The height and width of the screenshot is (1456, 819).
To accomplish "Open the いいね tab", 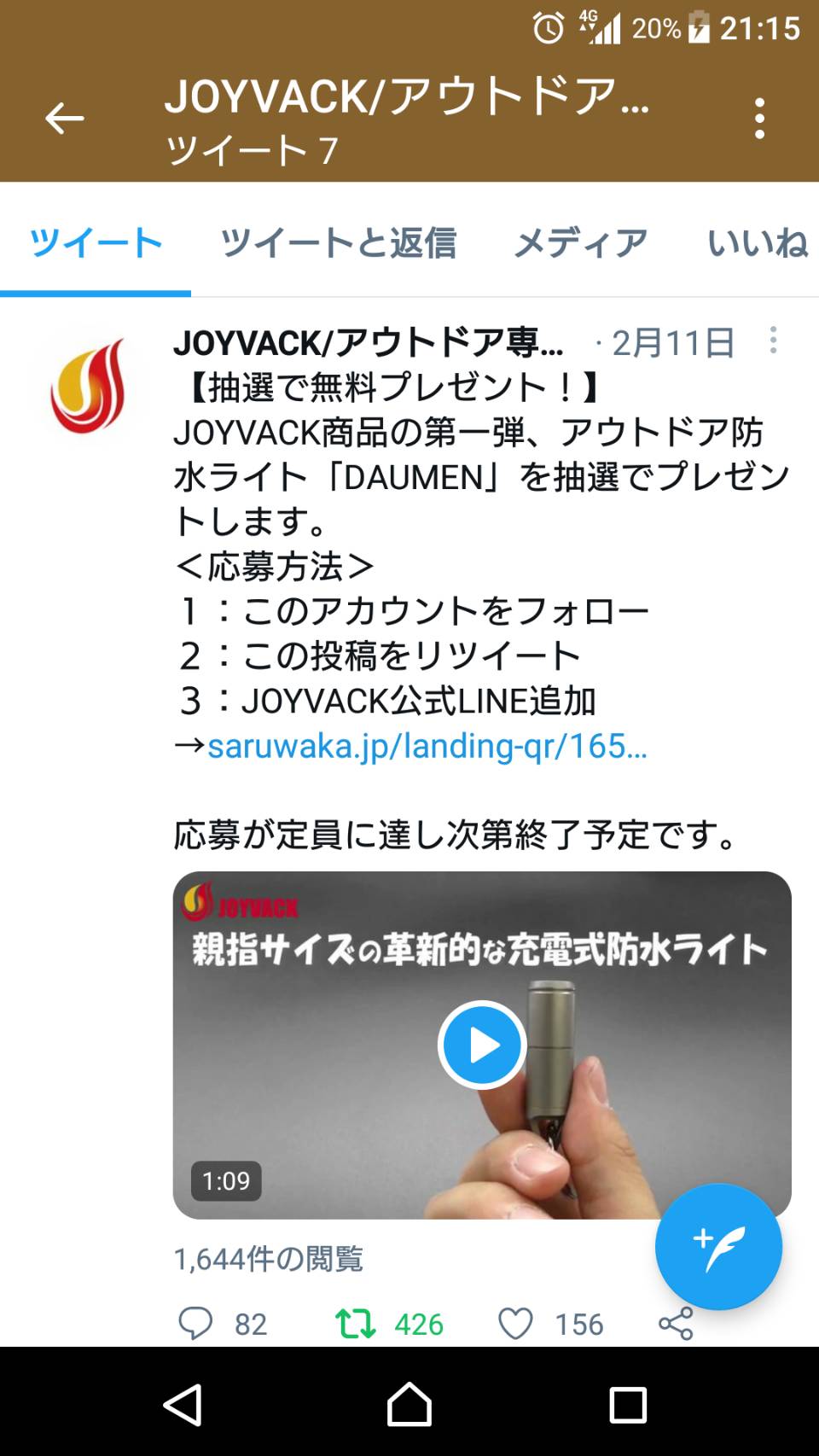I will pyautogui.click(x=758, y=243).
